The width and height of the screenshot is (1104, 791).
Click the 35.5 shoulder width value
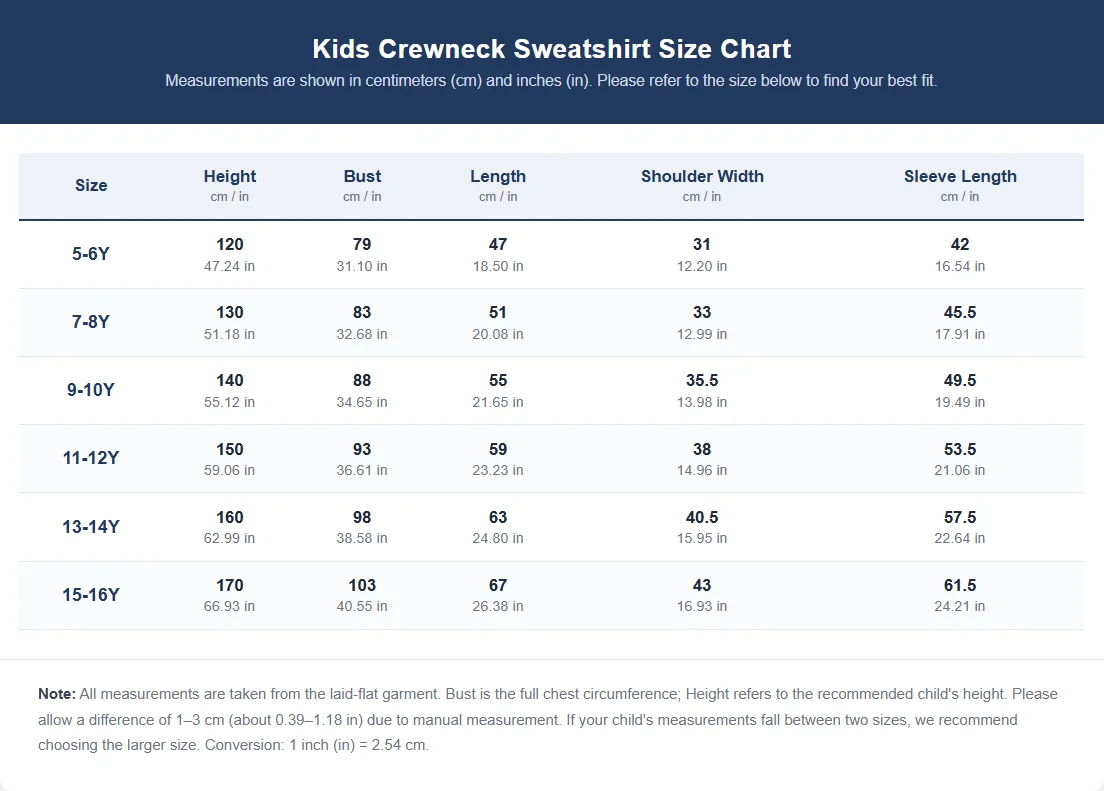pyautogui.click(x=702, y=380)
